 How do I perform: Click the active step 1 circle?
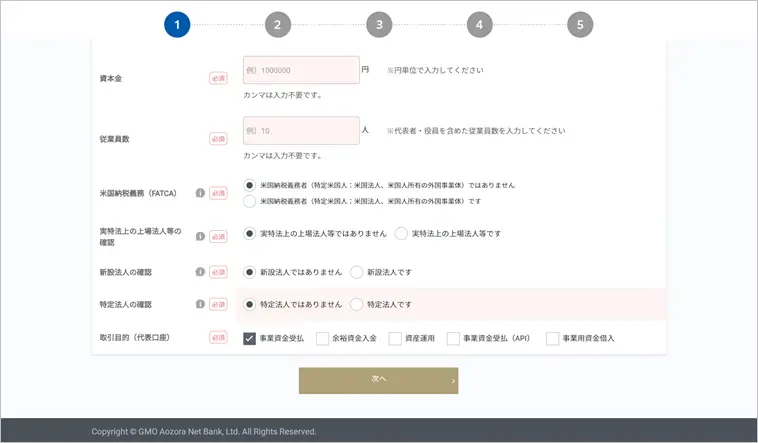pos(177,25)
